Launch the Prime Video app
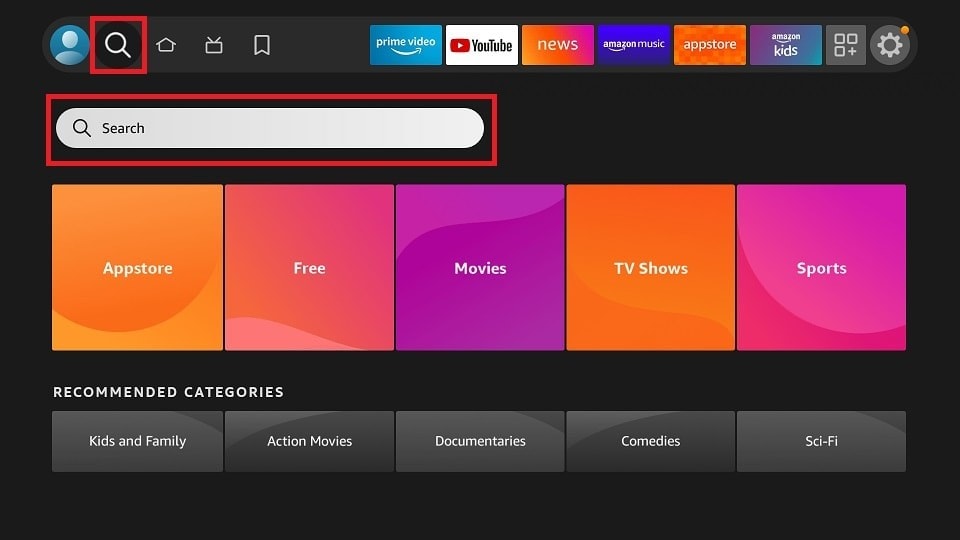960x540 pixels. click(406, 45)
